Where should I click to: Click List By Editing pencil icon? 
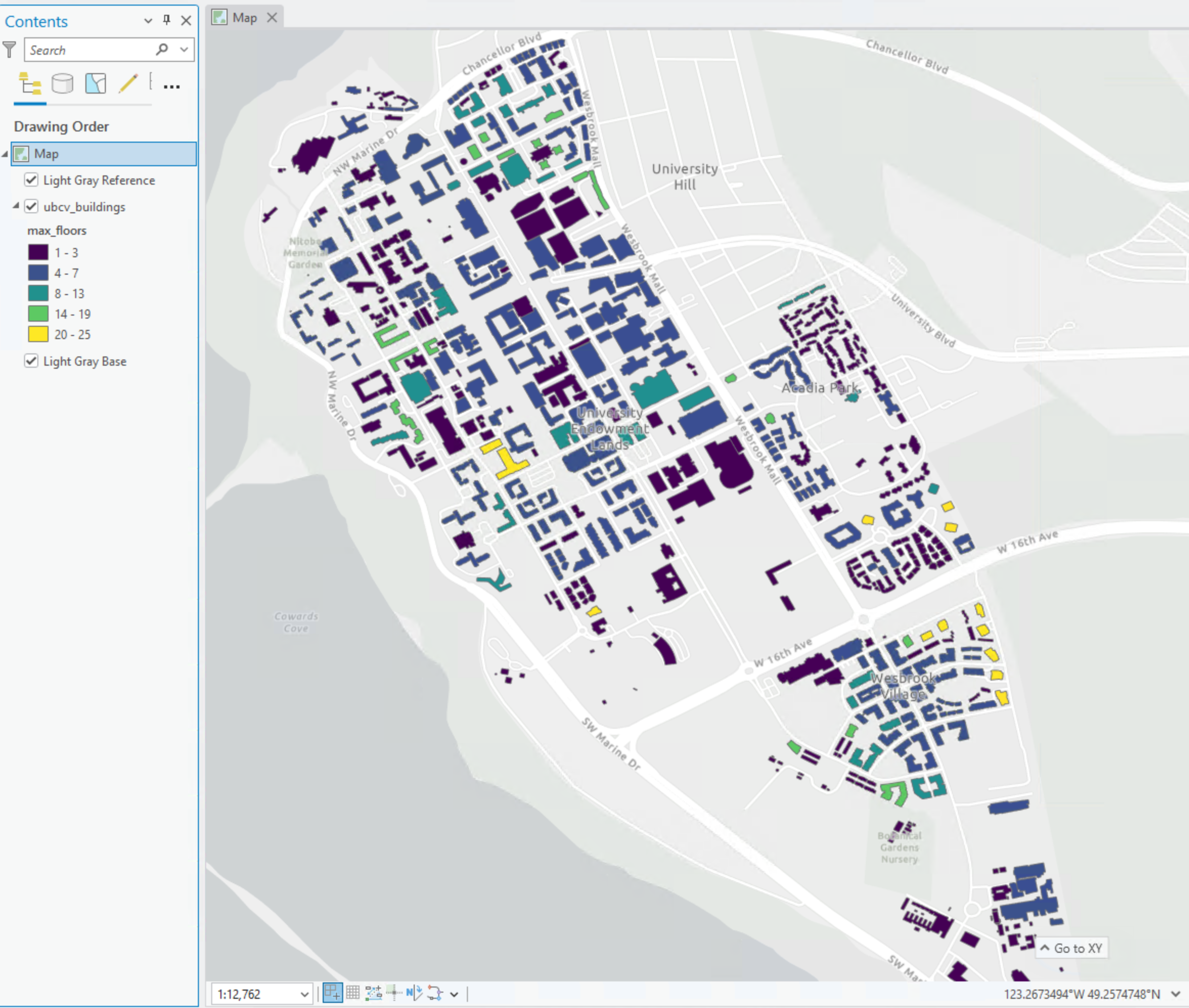coord(128,84)
